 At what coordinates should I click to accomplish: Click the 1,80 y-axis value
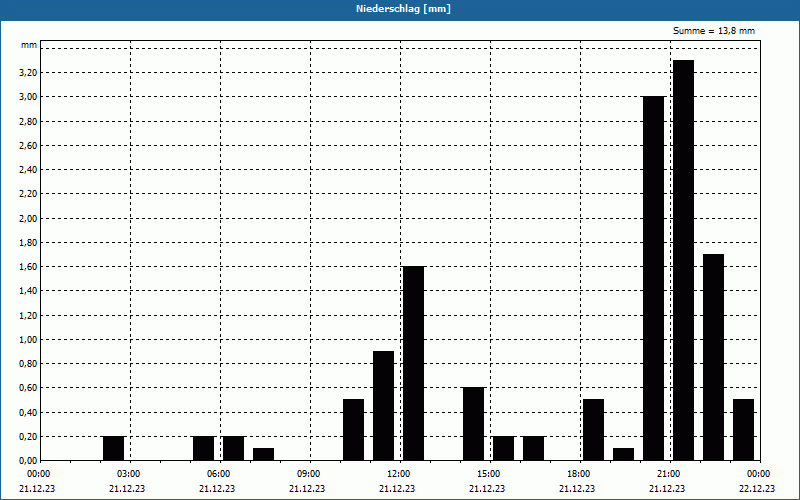click(28, 243)
